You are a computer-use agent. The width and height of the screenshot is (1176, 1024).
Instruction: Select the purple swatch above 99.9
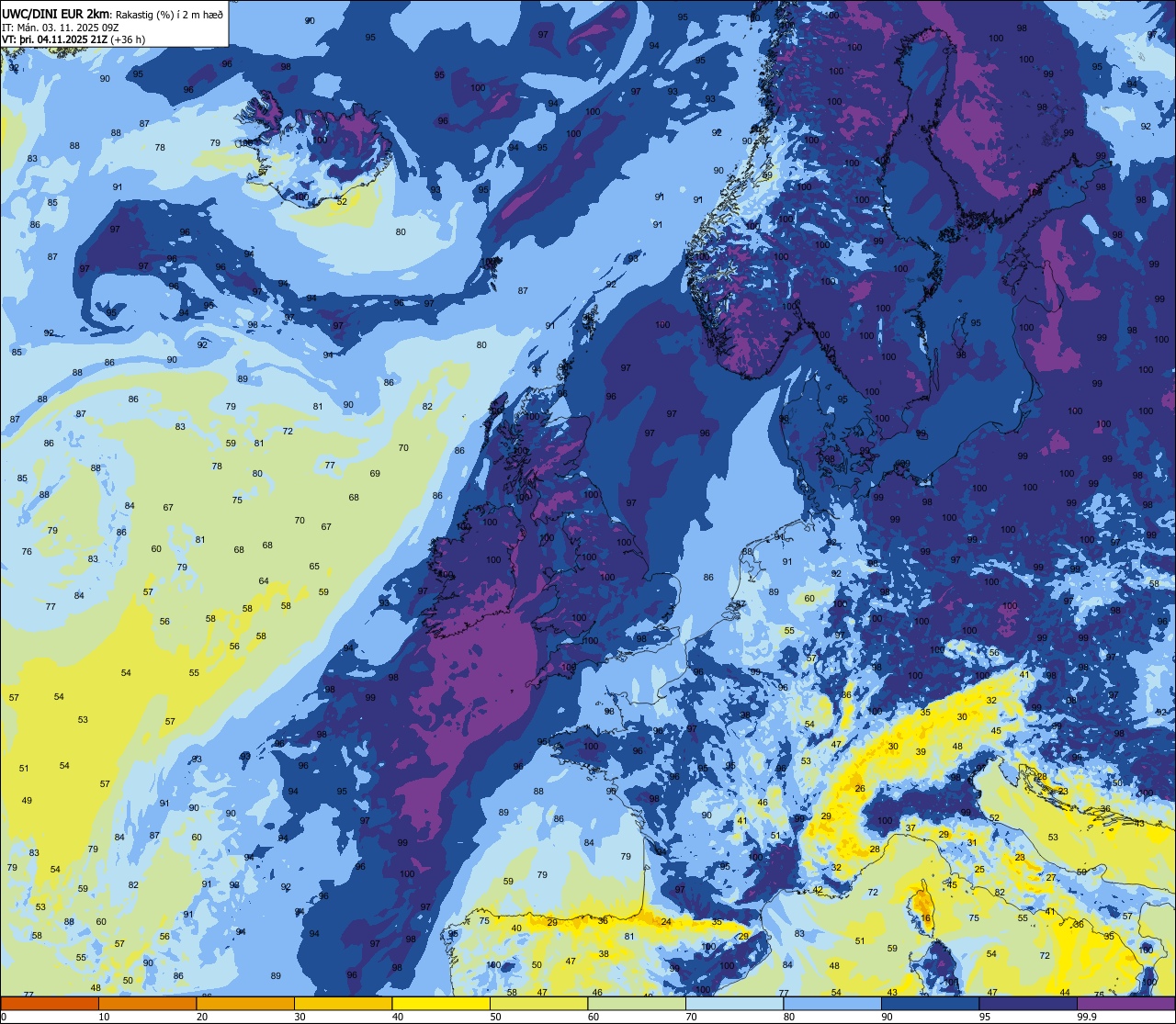coord(1125,1003)
